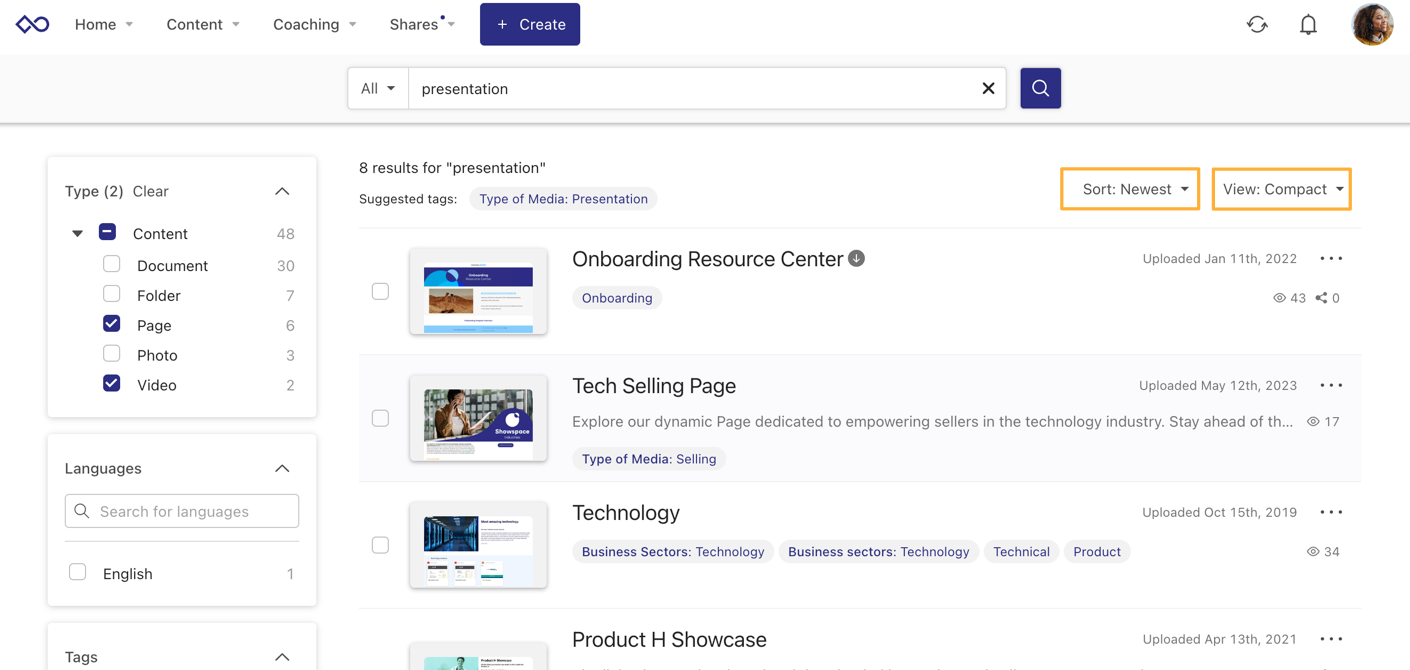This screenshot has height=670, width=1410.
Task: Open more options for Product H Showcase
Action: coord(1331,639)
